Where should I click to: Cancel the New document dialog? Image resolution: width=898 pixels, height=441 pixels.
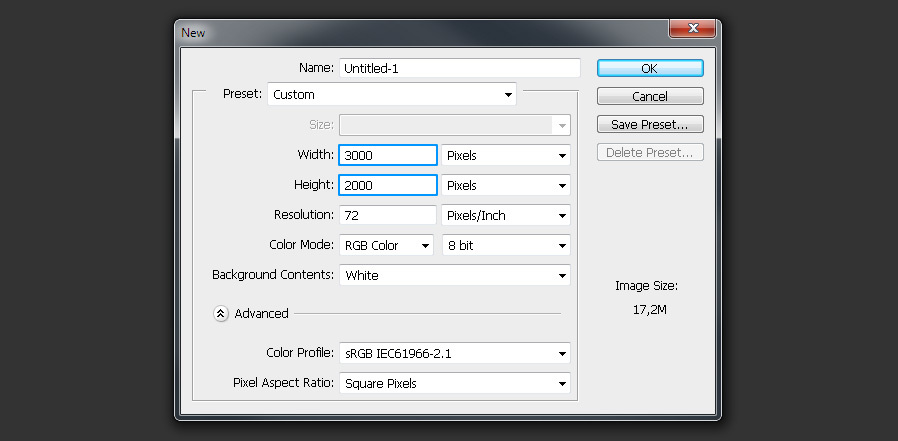(650, 96)
